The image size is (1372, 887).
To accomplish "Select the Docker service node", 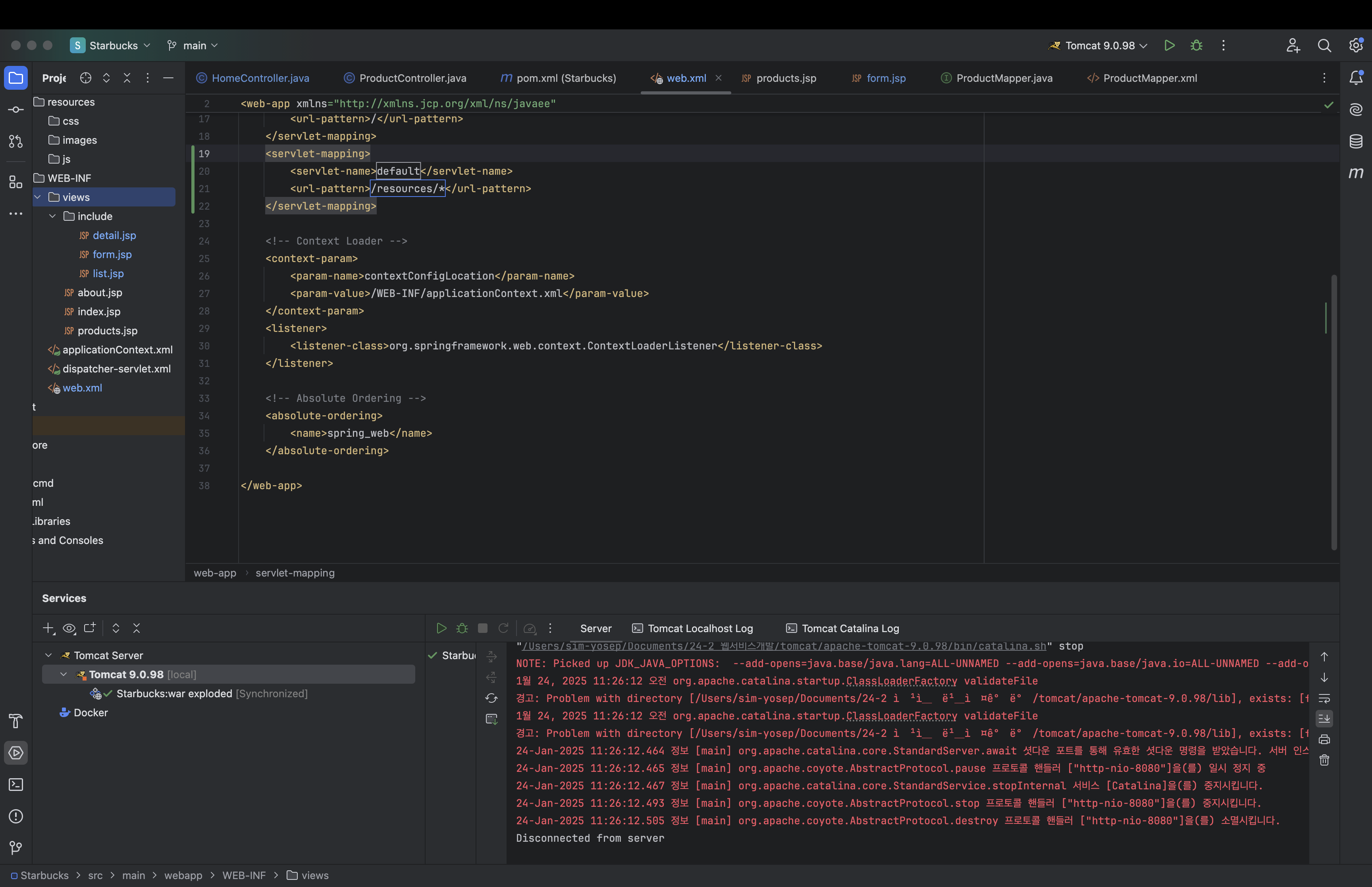I will point(84,712).
